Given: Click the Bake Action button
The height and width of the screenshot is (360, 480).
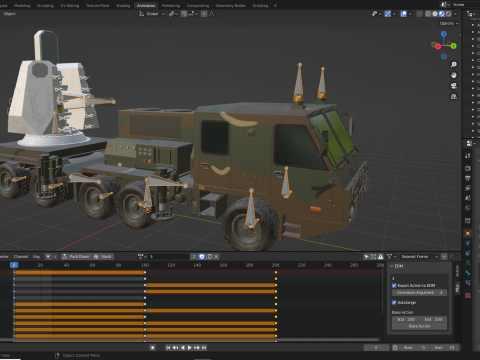Looking at the screenshot, I should click(419, 326).
